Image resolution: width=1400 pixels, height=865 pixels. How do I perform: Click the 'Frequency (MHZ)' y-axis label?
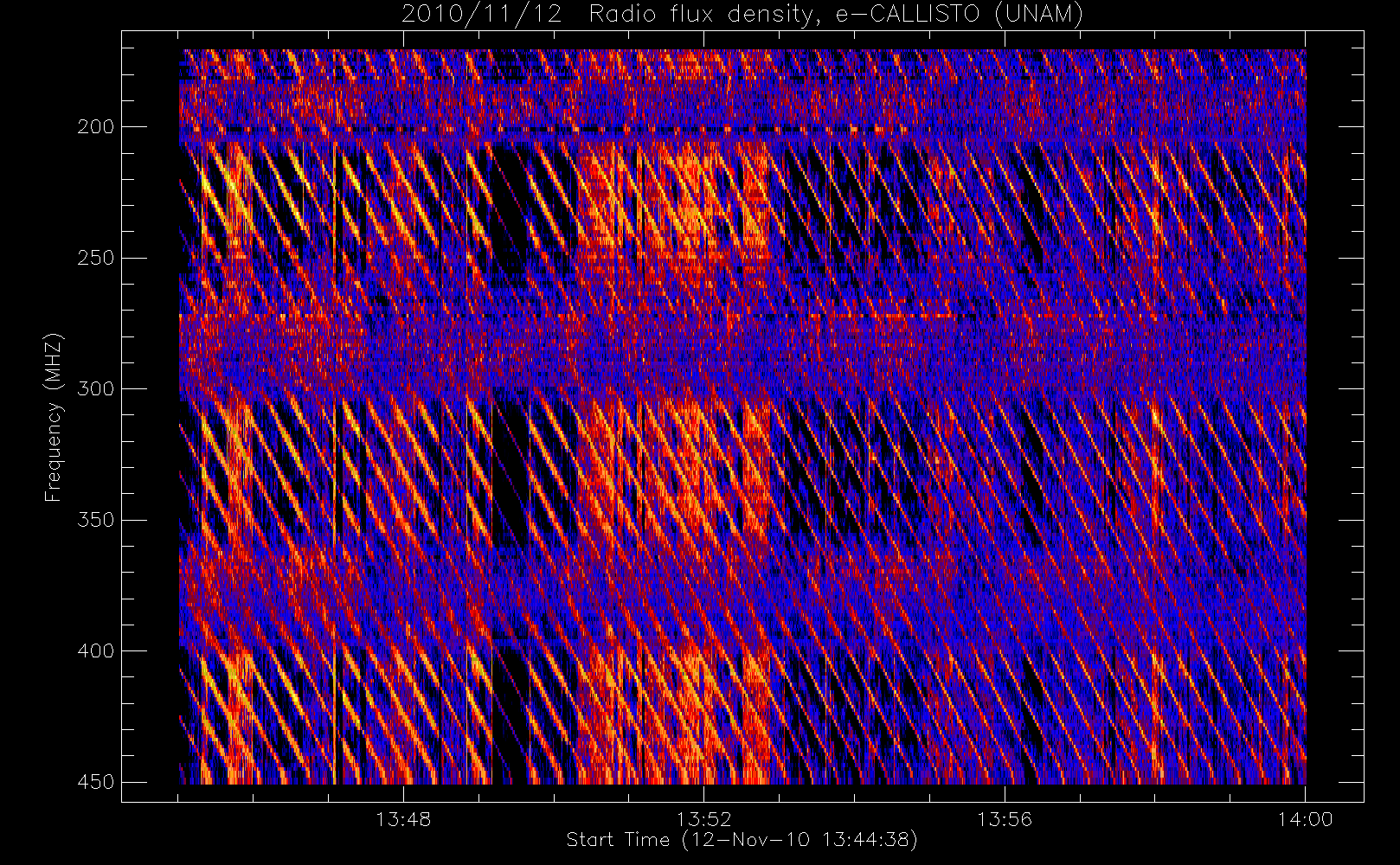point(54,418)
